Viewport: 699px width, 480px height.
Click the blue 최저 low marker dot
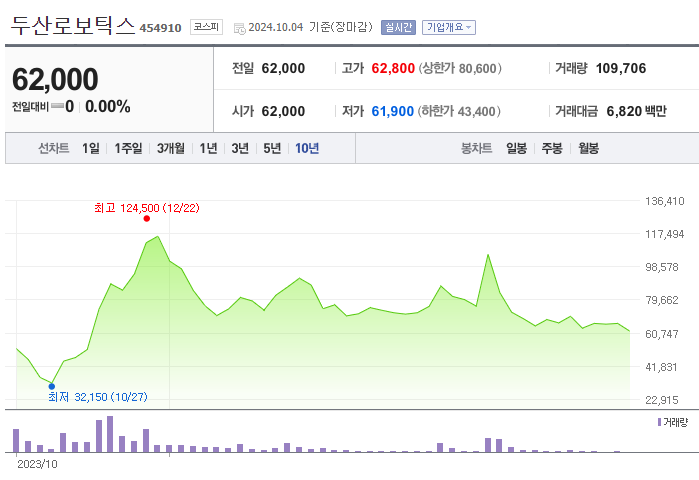52,386
